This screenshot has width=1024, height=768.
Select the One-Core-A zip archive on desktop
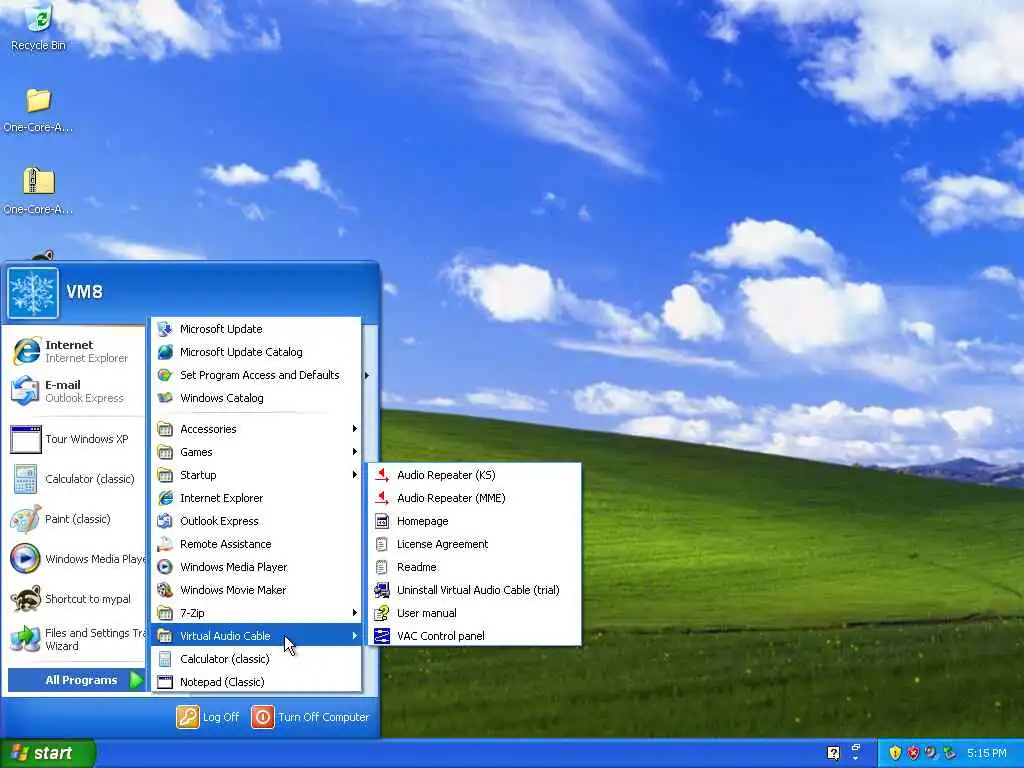(x=39, y=181)
